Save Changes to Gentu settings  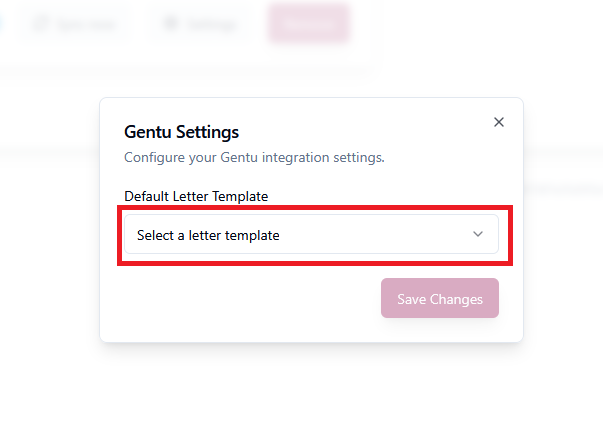(440, 298)
